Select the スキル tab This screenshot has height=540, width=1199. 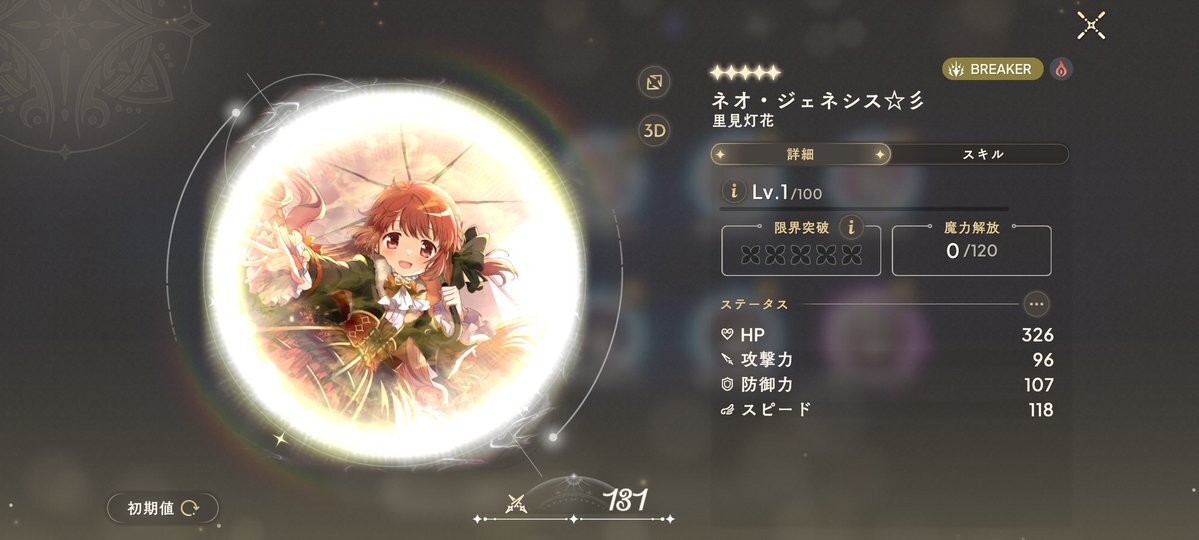click(x=983, y=154)
